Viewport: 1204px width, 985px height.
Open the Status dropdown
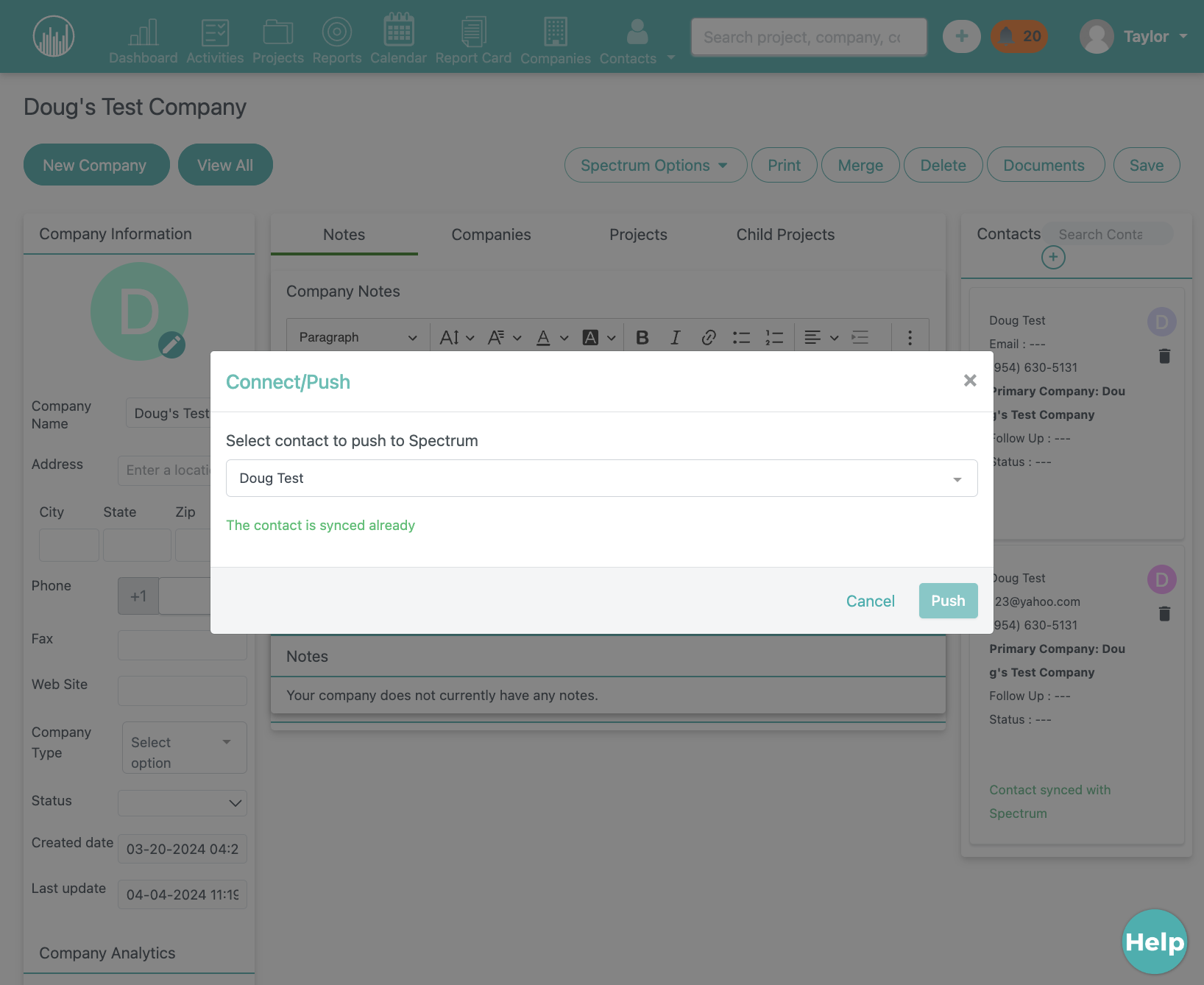pos(183,803)
